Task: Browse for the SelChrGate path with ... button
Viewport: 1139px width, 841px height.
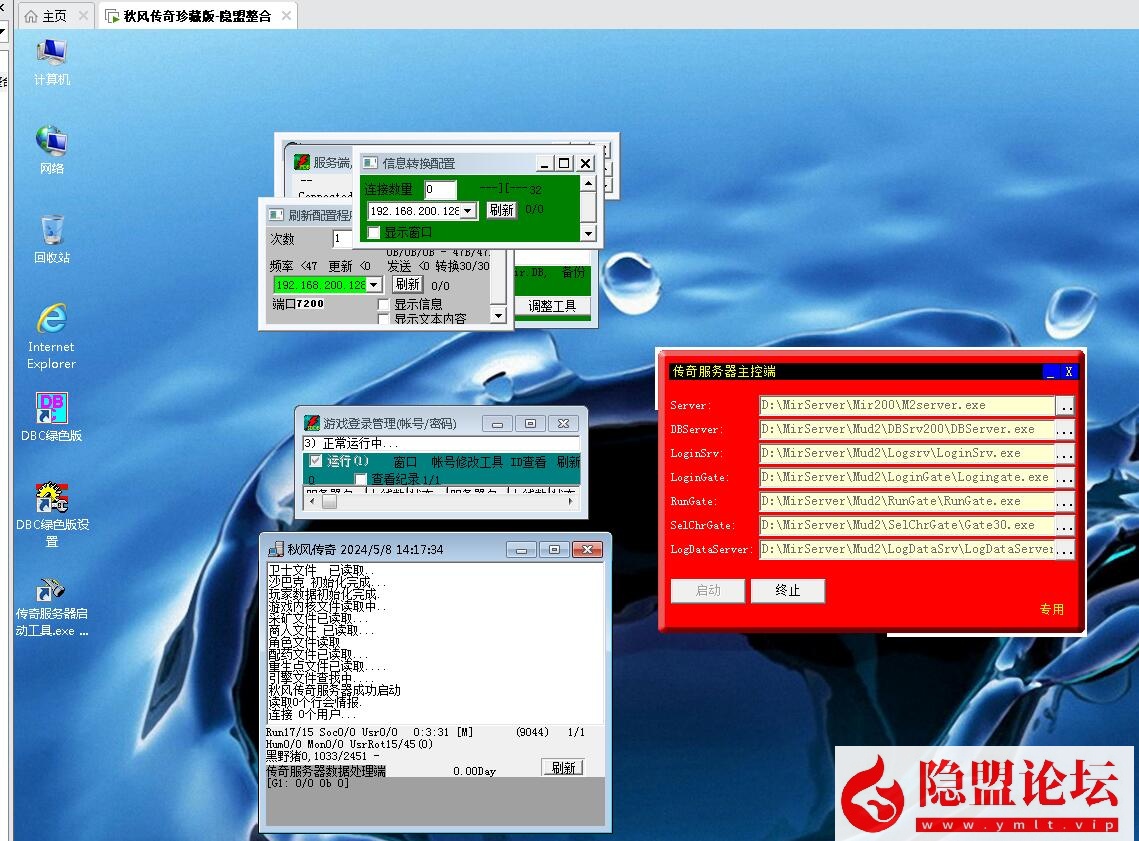Action: [x=1065, y=525]
